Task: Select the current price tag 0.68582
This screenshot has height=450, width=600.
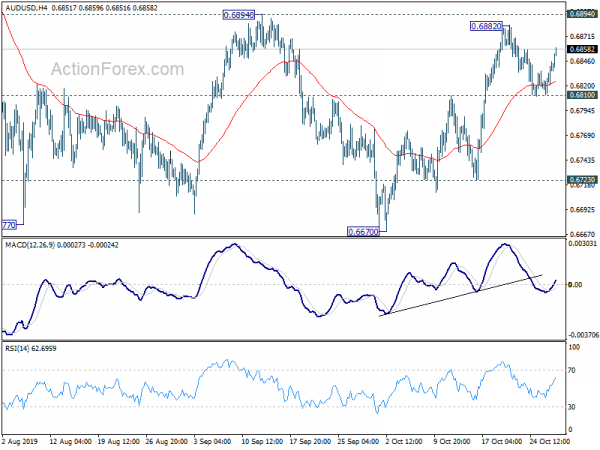Action: (582, 49)
